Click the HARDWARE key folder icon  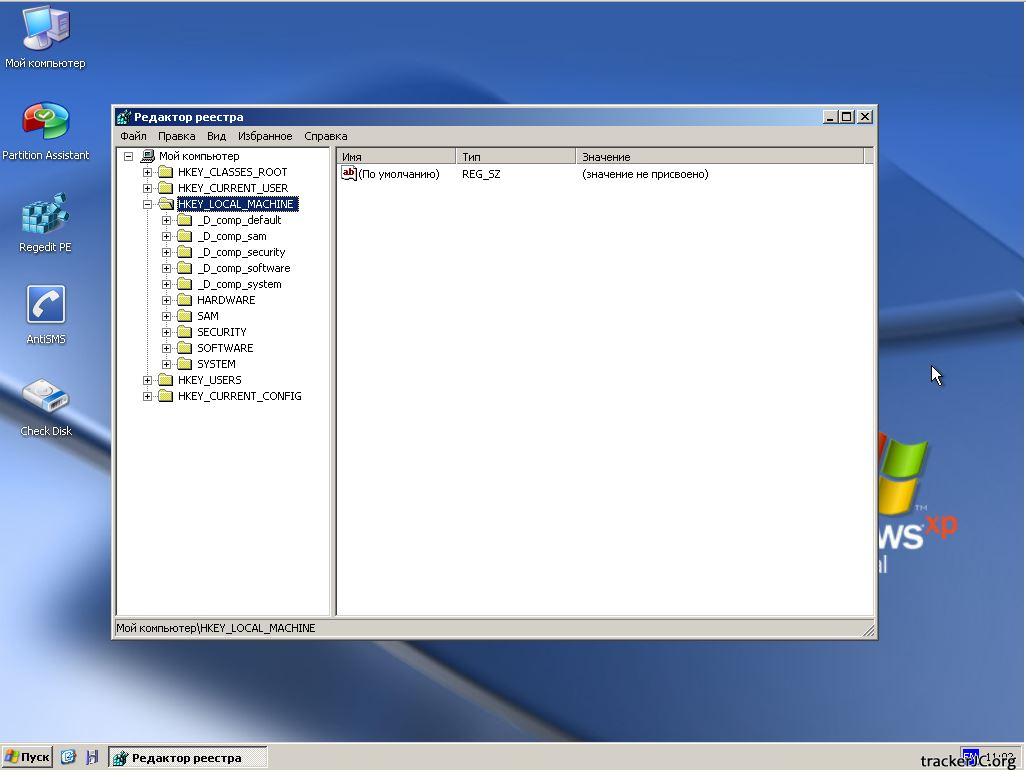tap(184, 300)
